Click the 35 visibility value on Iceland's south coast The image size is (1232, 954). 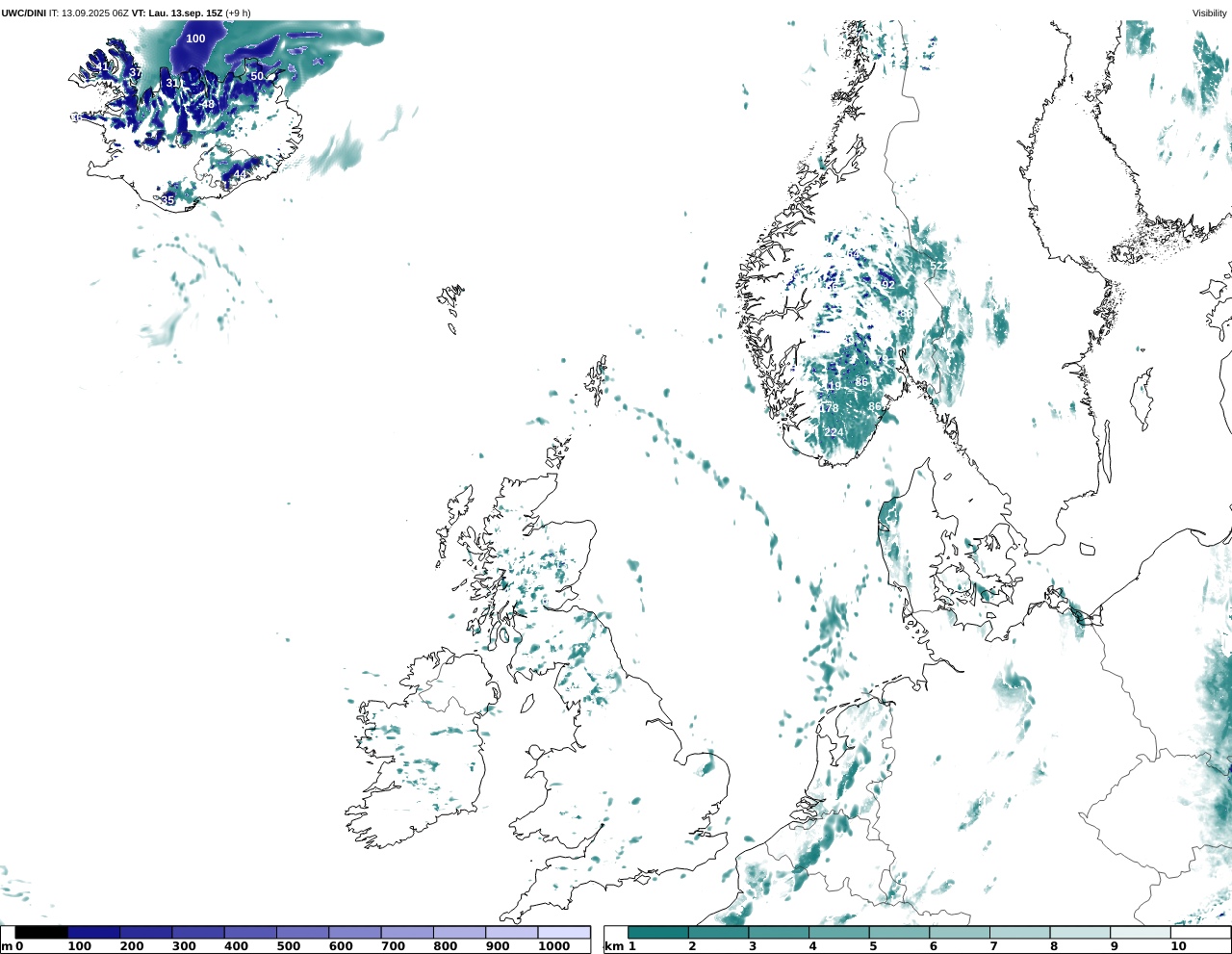pyautogui.click(x=168, y=200)
